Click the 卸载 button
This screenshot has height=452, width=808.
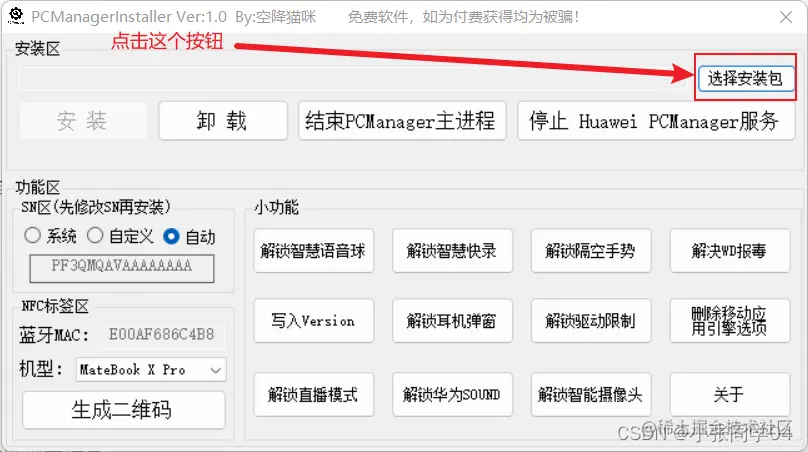tap(223, 121)
